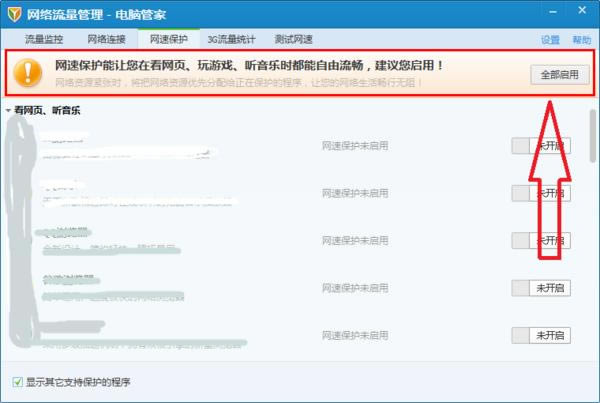Open the 流量监控 tab
This screenshot has height=403, width=600.
pos(43,39)
